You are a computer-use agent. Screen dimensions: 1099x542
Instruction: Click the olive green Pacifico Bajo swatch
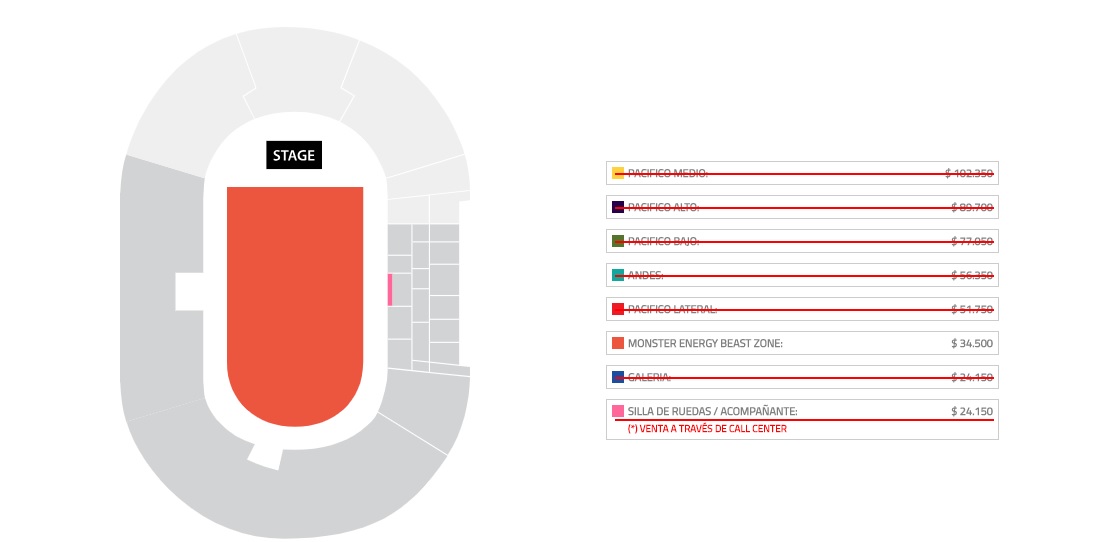tap(618, 241)
